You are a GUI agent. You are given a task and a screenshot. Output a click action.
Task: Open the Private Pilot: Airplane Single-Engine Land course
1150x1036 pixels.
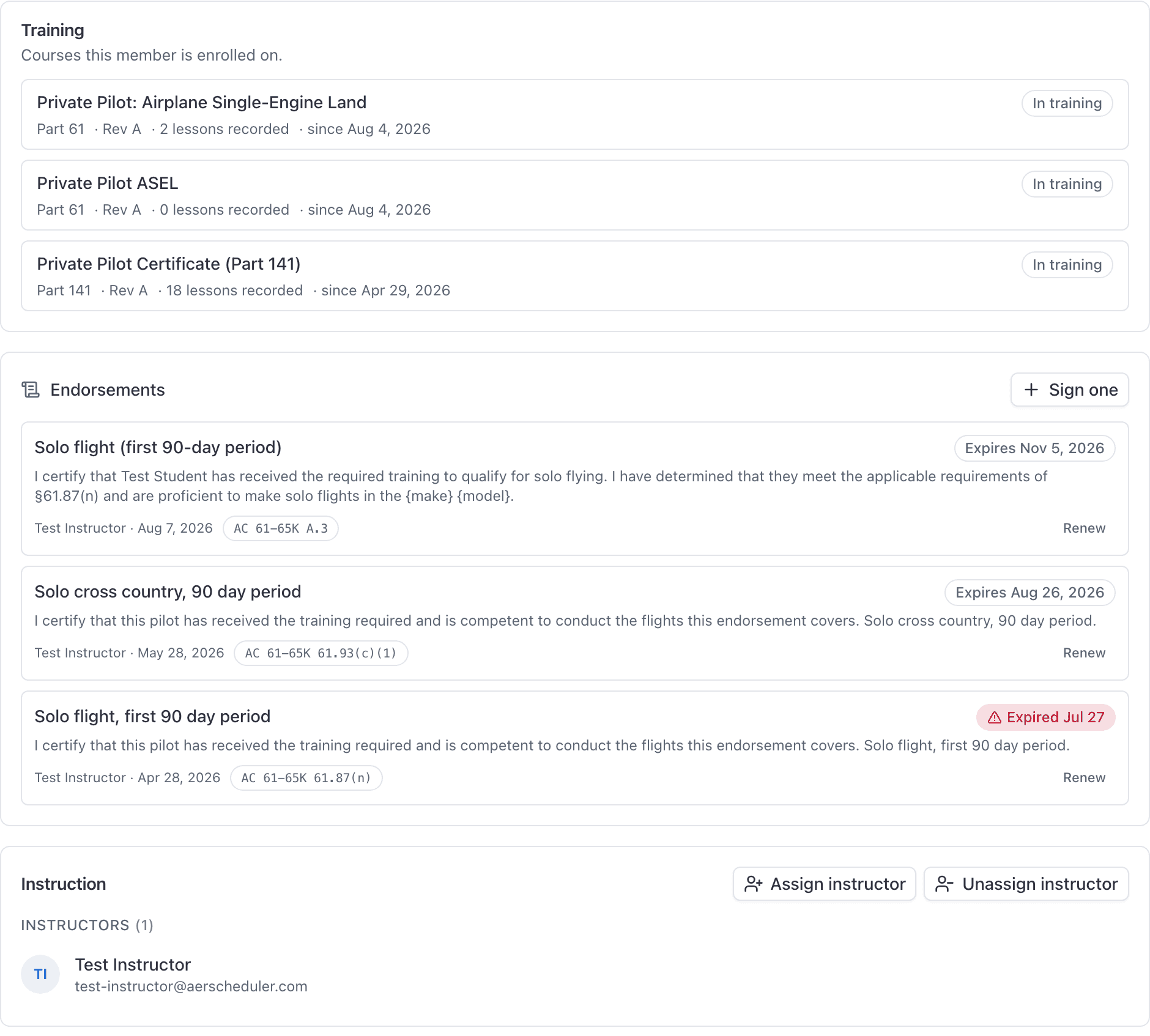point(575,114)
